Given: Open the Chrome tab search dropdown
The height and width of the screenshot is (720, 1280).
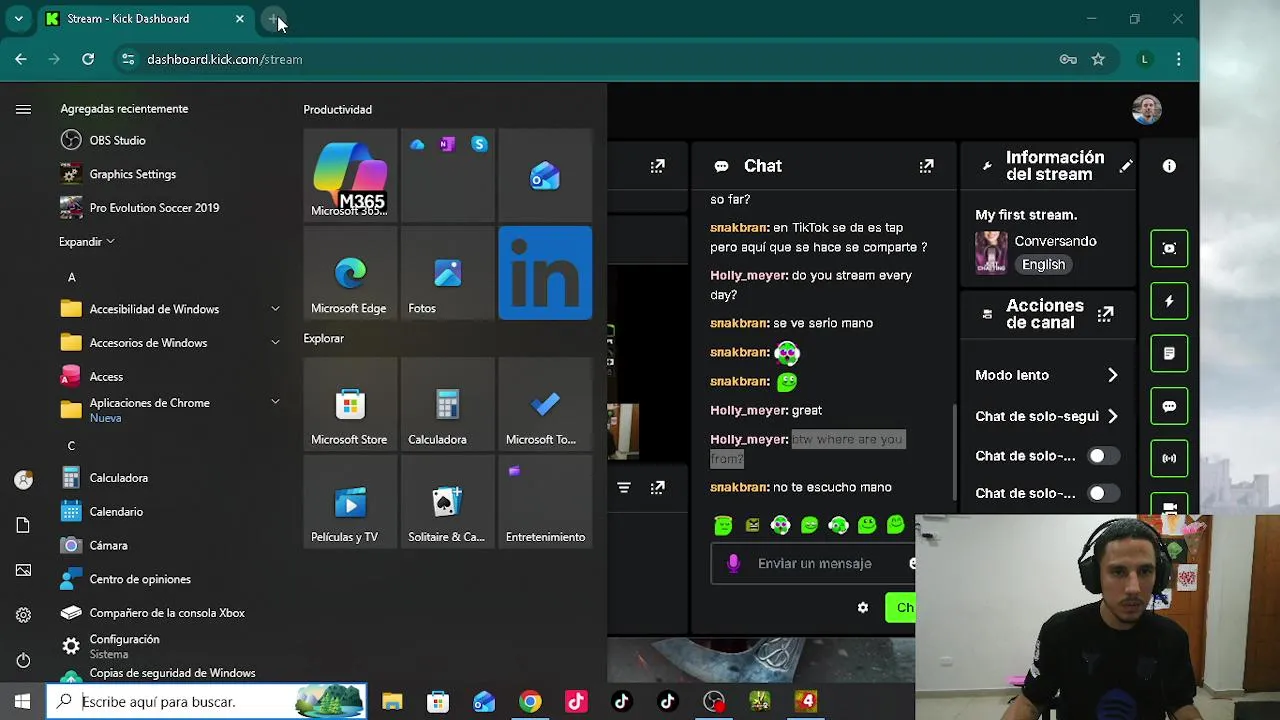Looking at the screenshot, I should point(18,18).
